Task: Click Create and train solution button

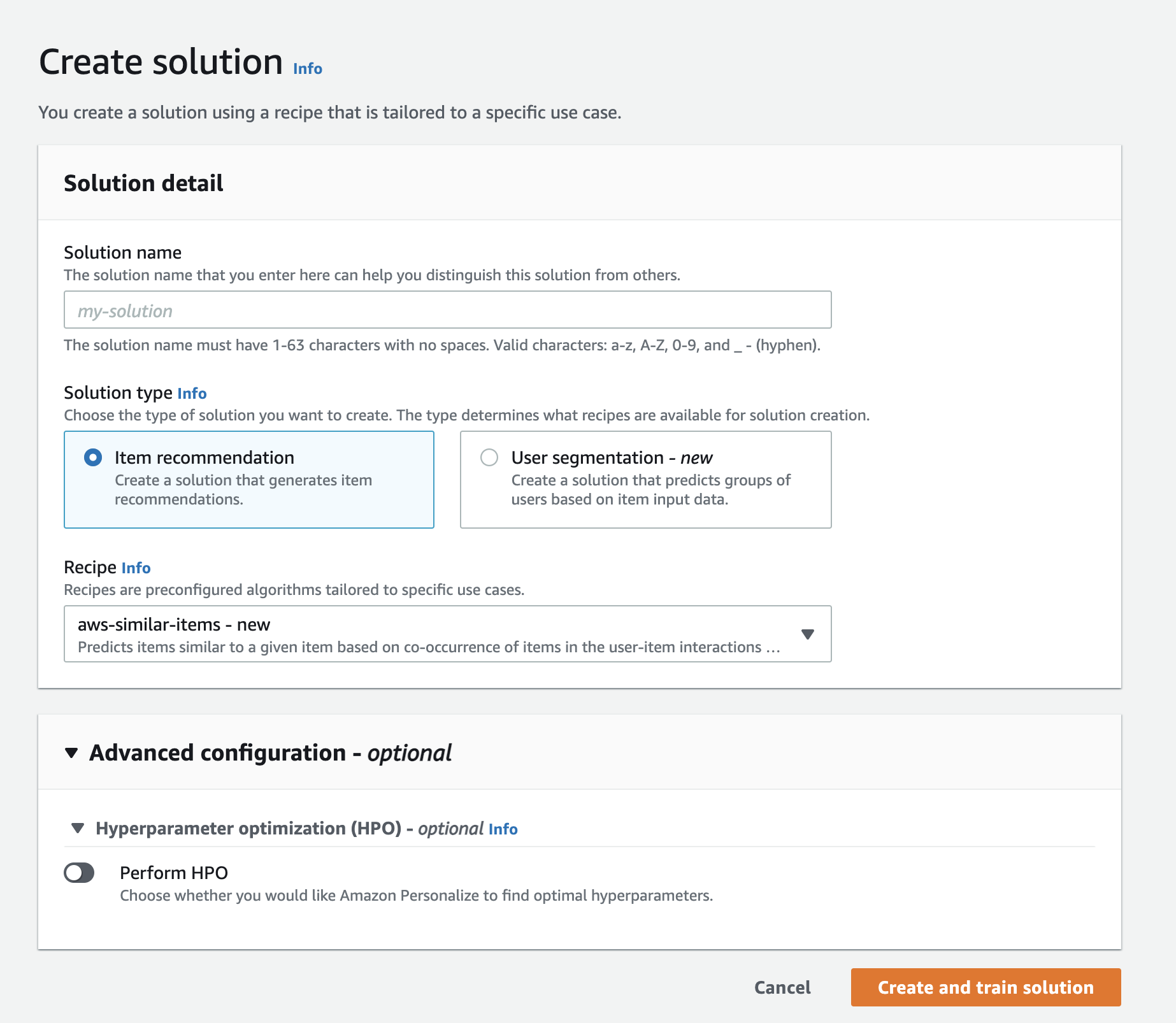Action: (x=985, y=987)
